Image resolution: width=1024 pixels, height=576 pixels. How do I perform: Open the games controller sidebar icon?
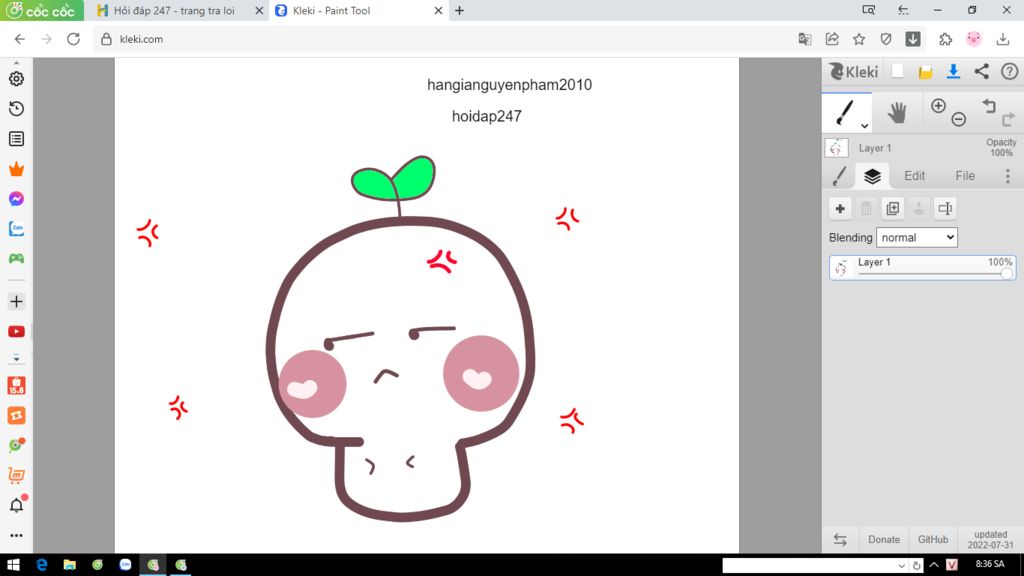coord(16,259)
